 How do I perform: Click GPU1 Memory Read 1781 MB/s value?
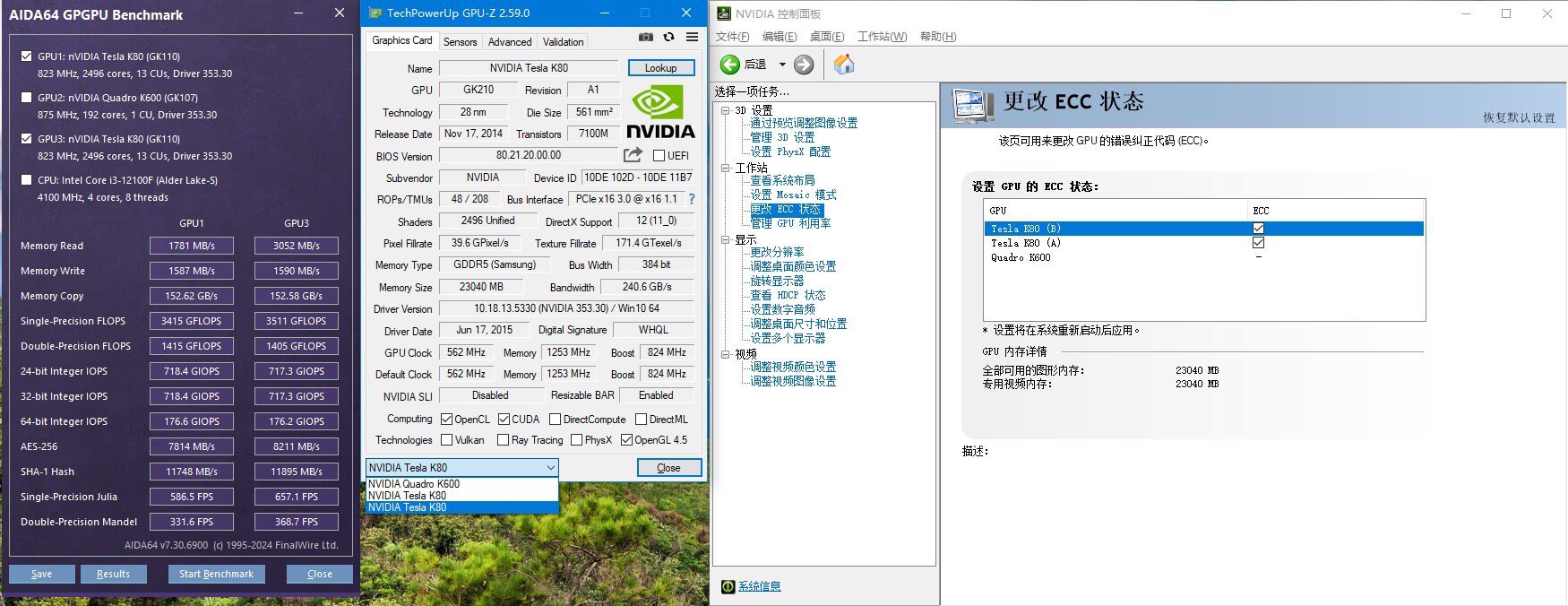(x=192, y=246)
